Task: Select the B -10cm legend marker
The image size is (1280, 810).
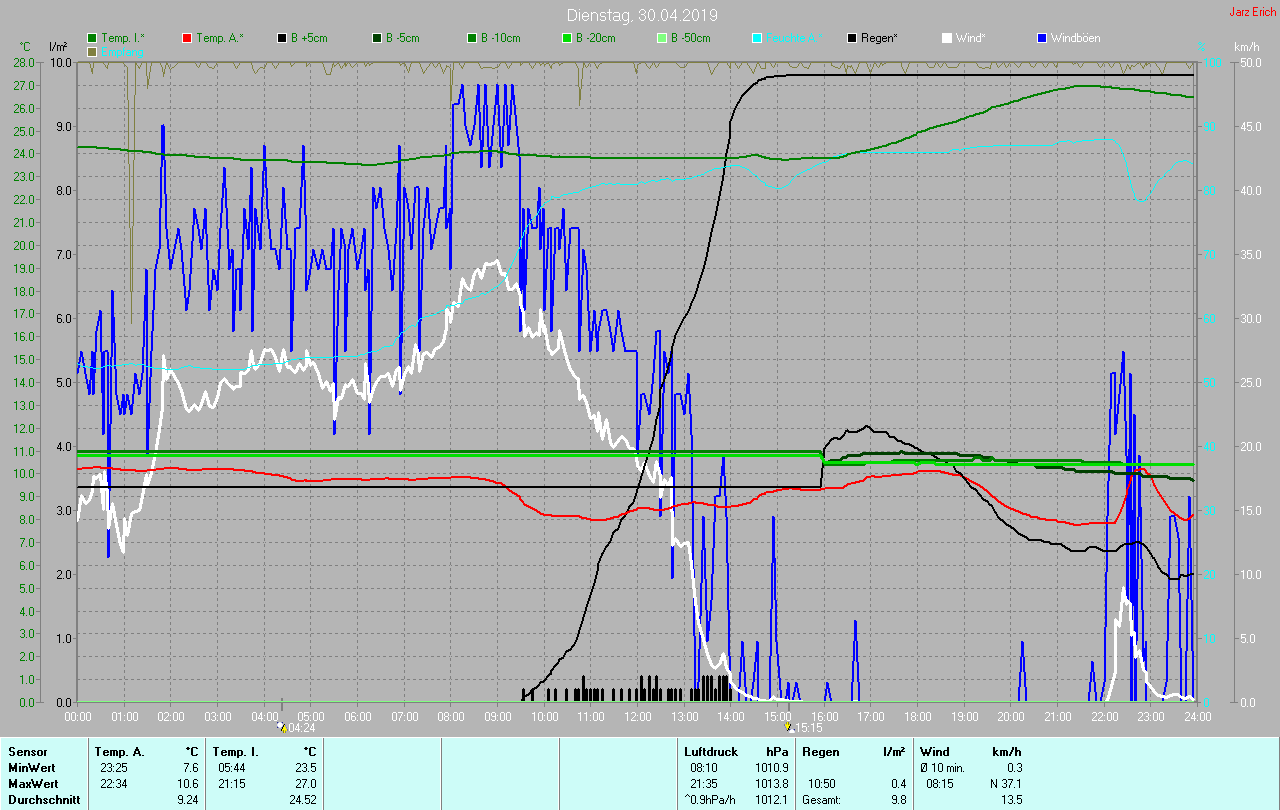Action: point(472,38)
